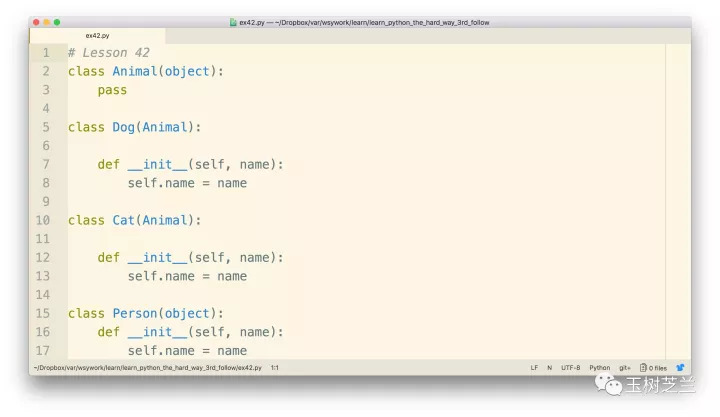Viewport: 720px width, 417px height.
Task: Select gutter line number 6
Action: pos(46,146)
